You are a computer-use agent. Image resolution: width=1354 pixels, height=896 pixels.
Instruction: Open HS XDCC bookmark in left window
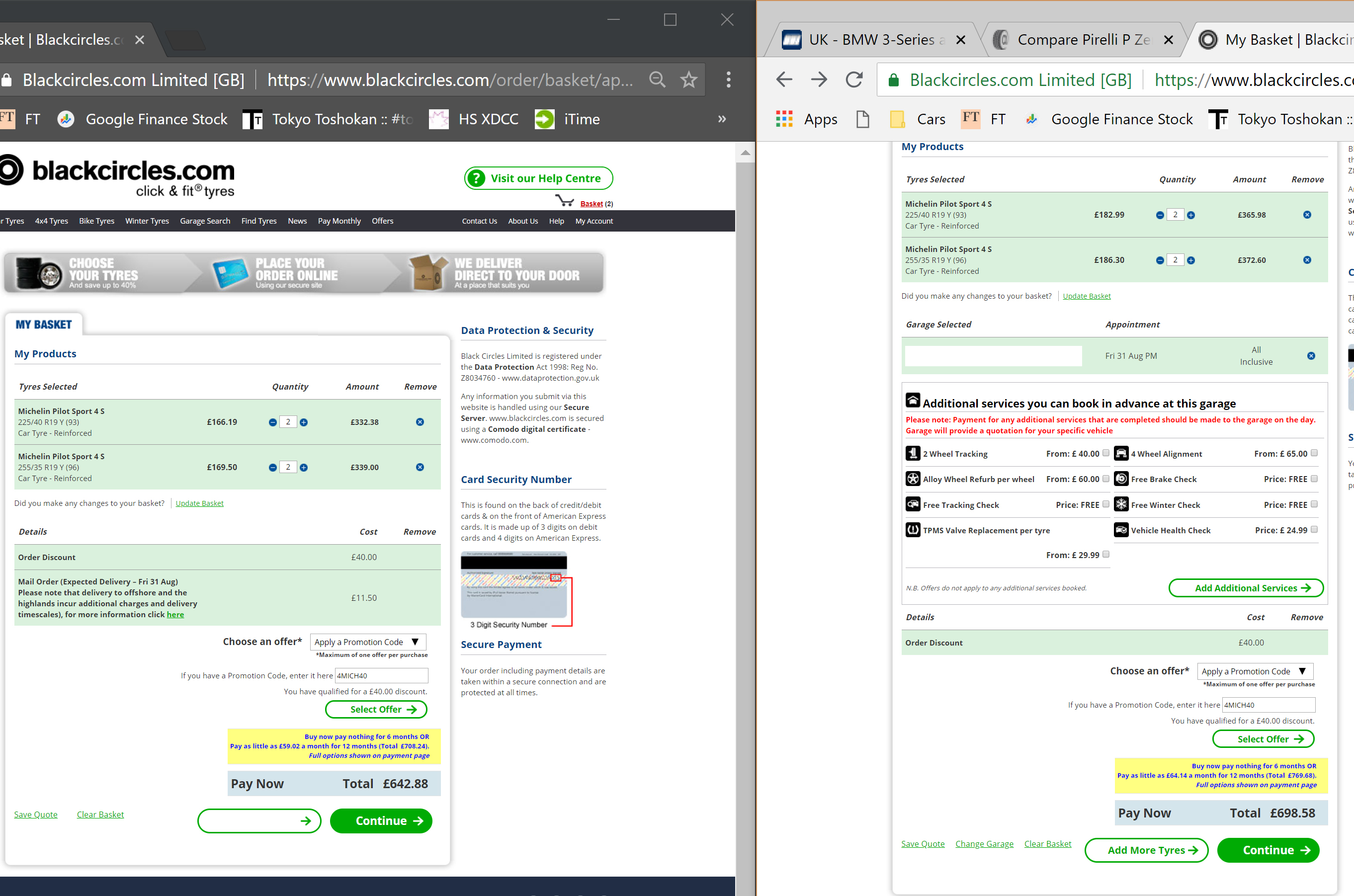click(474, 119)
